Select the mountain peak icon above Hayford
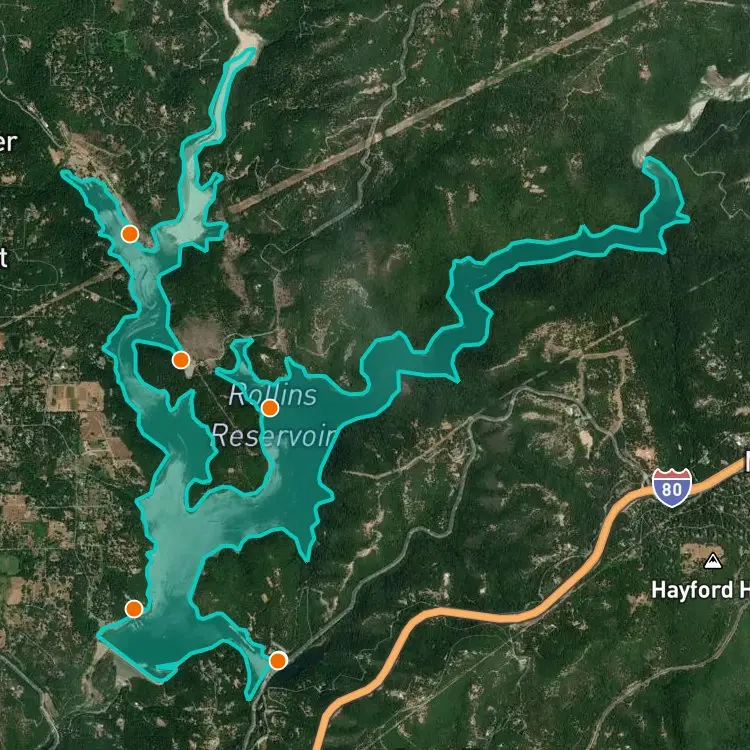The image size is (750, 750). point(713,561)
